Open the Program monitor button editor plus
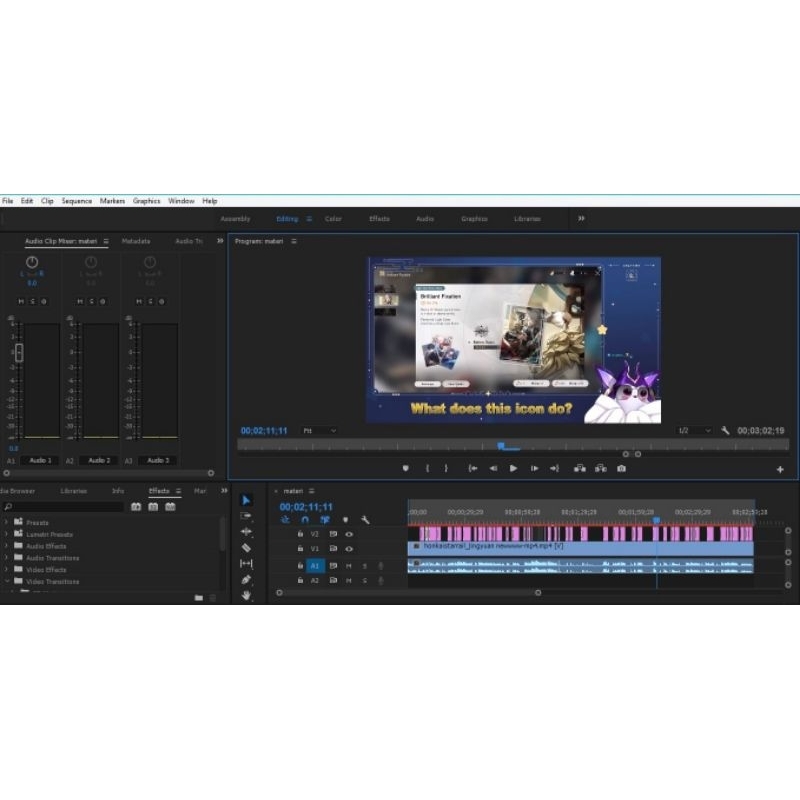Viewport: 800px width, 800px height. pos(780,469)
